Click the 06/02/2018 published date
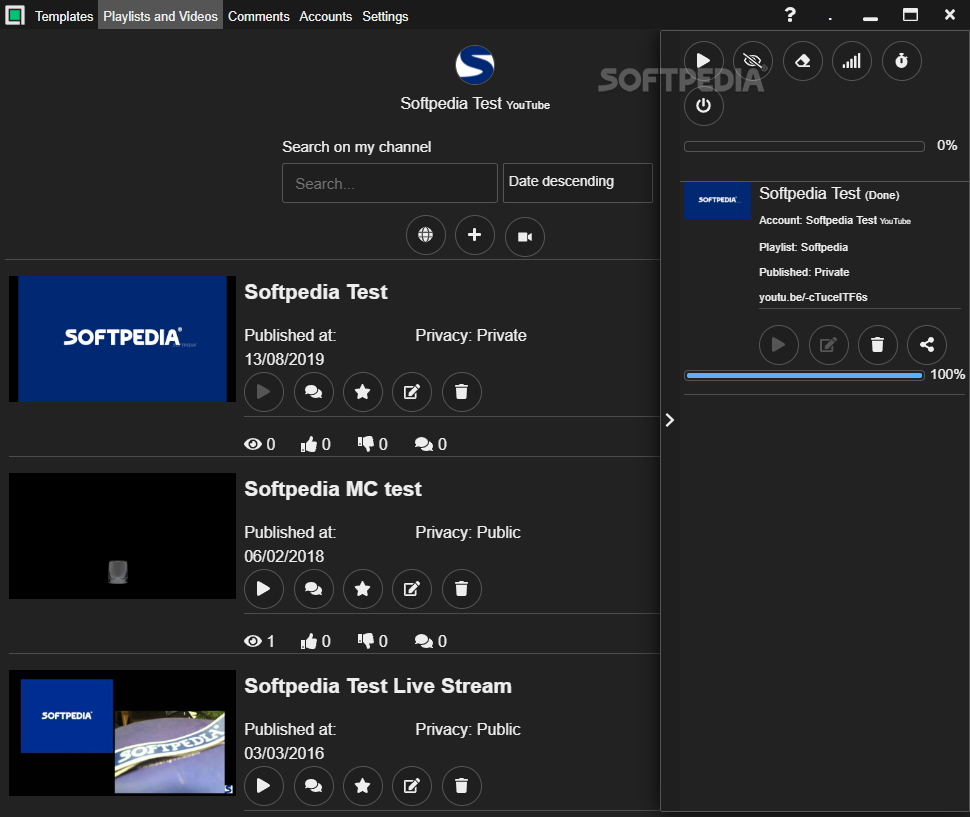The width and height of the screenshot is (970, 817). (284, 557)
